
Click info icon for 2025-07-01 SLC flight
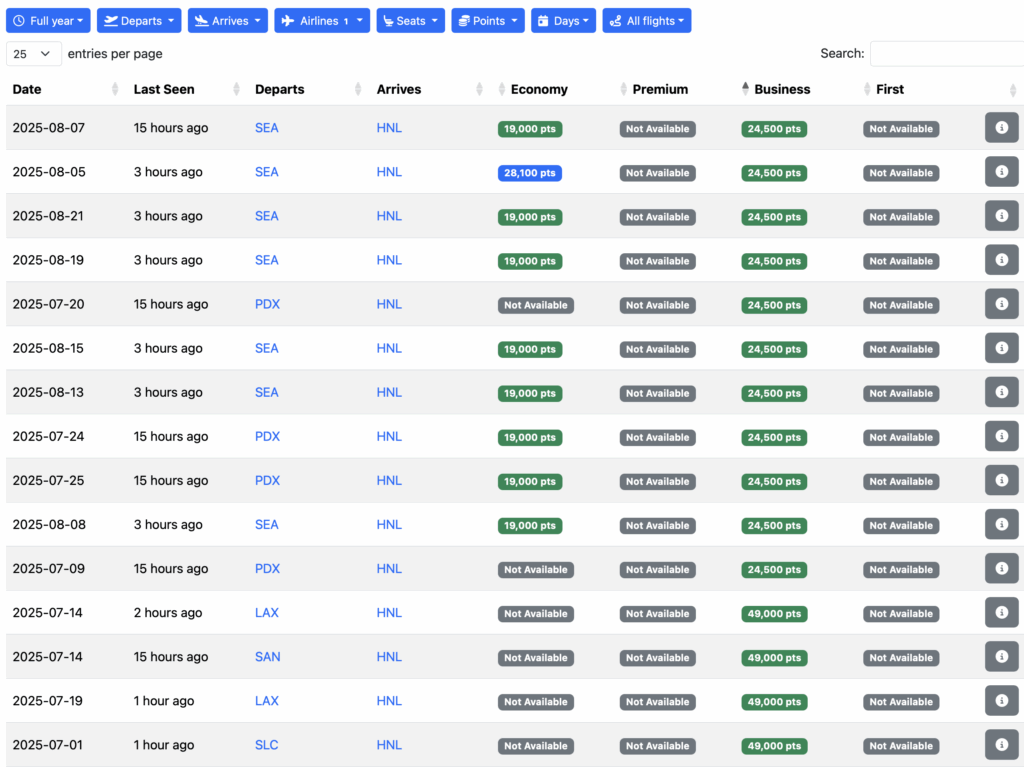(x=1001, y=744)
